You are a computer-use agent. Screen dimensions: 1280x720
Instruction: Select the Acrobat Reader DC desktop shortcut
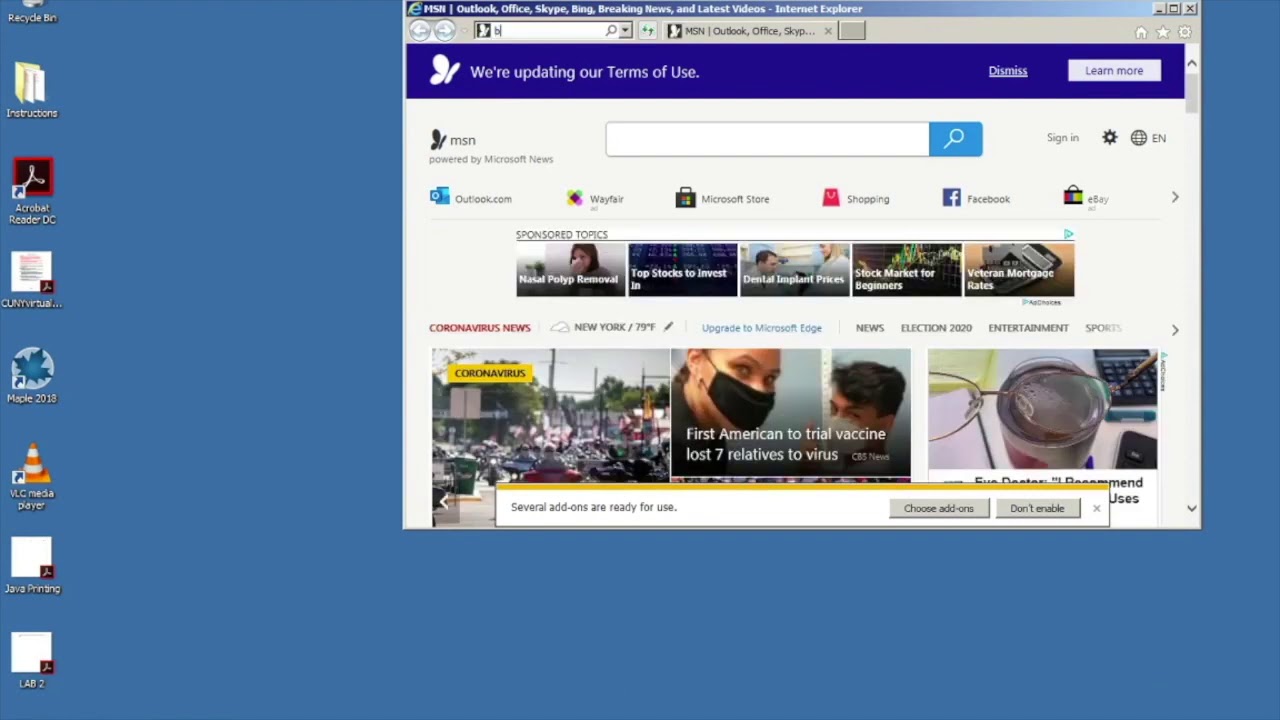click(32, 191)
